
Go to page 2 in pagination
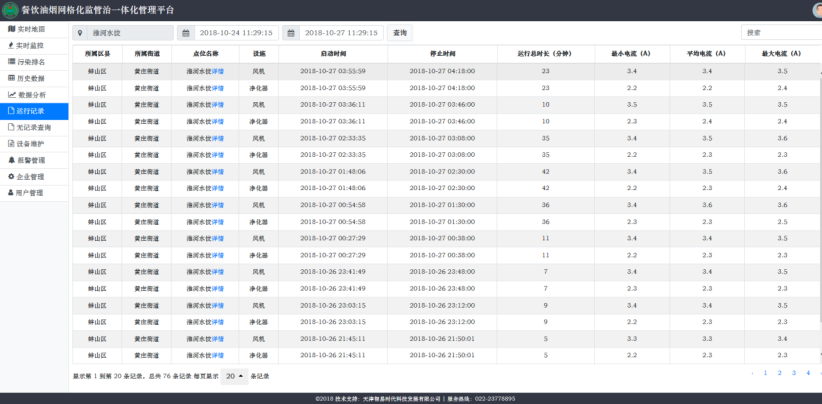click(779, 373)
